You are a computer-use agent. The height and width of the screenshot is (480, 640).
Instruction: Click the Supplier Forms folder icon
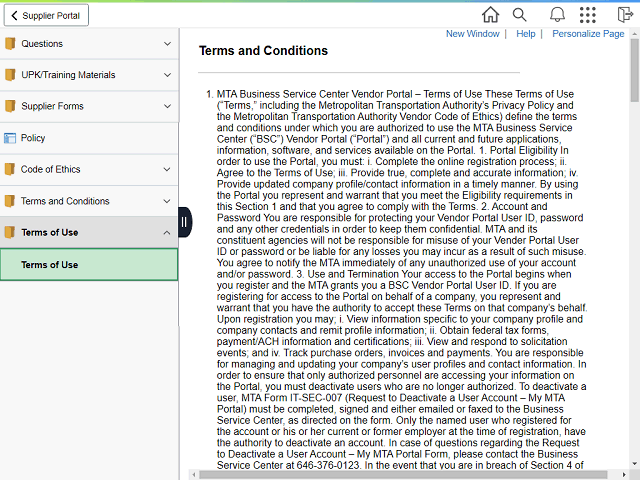pyautogui.click(x=10, y=106)
